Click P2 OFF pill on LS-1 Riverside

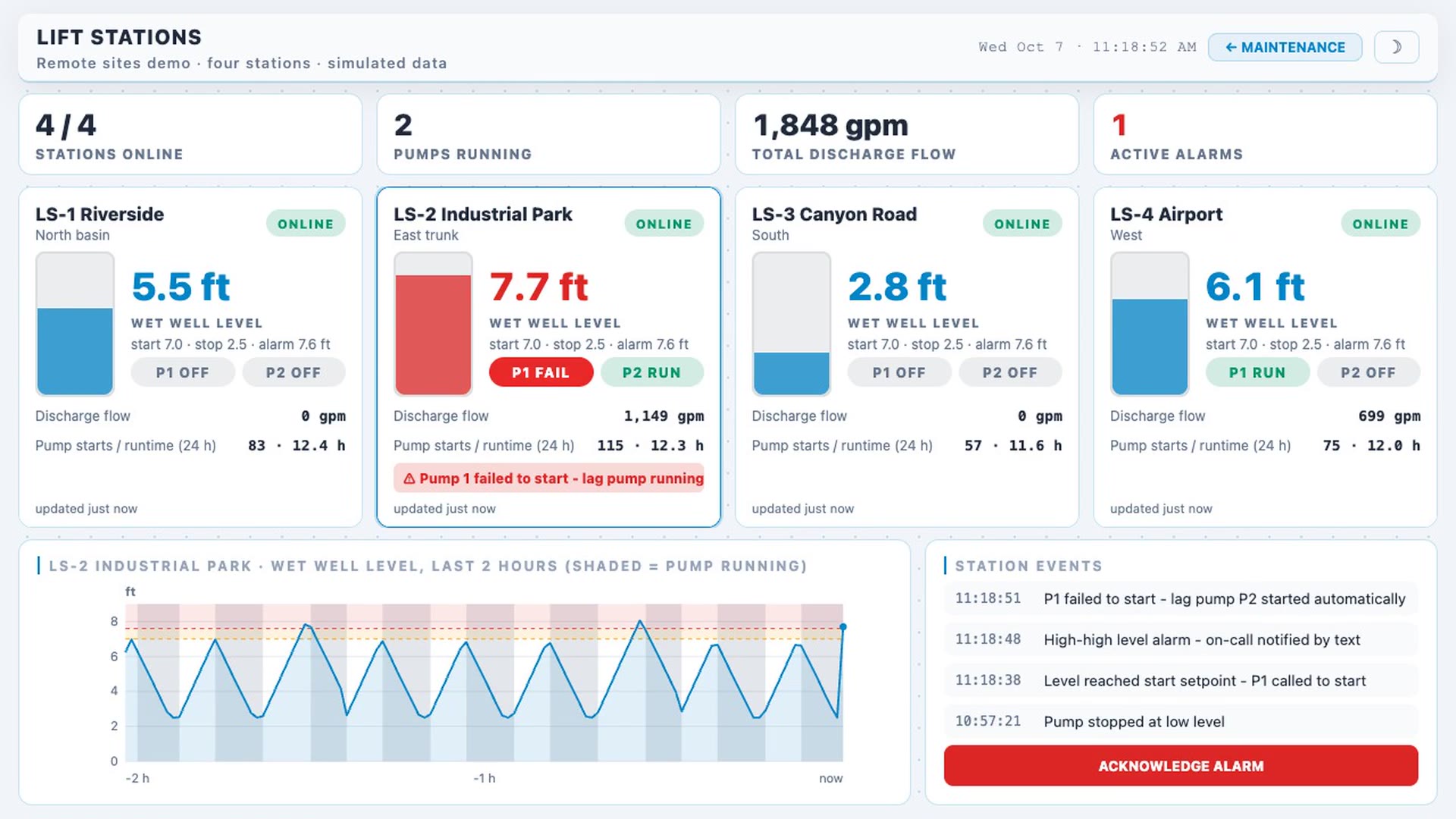point(293,372)
